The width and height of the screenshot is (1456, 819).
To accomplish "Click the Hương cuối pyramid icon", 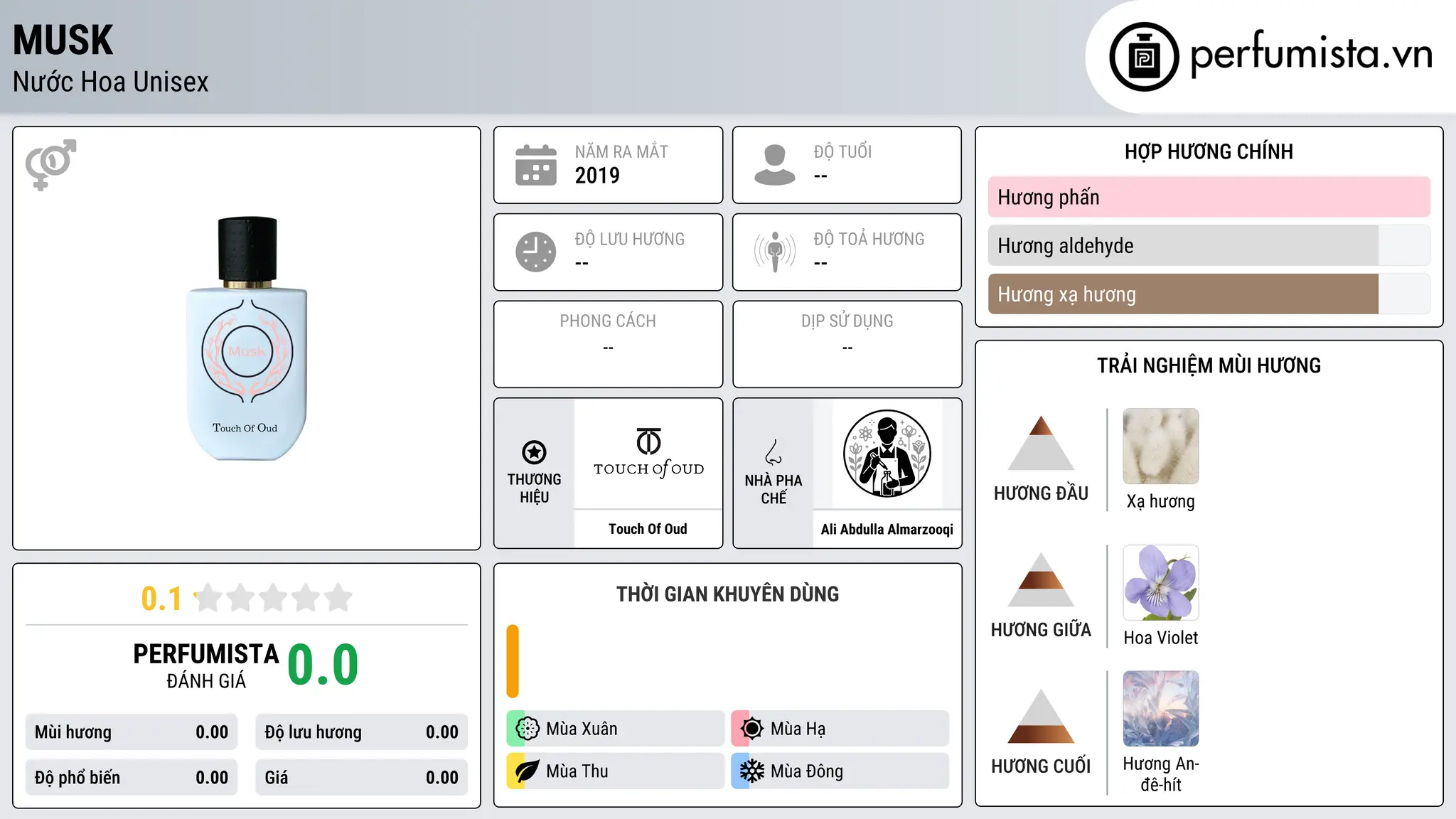I will point(1041,716).
